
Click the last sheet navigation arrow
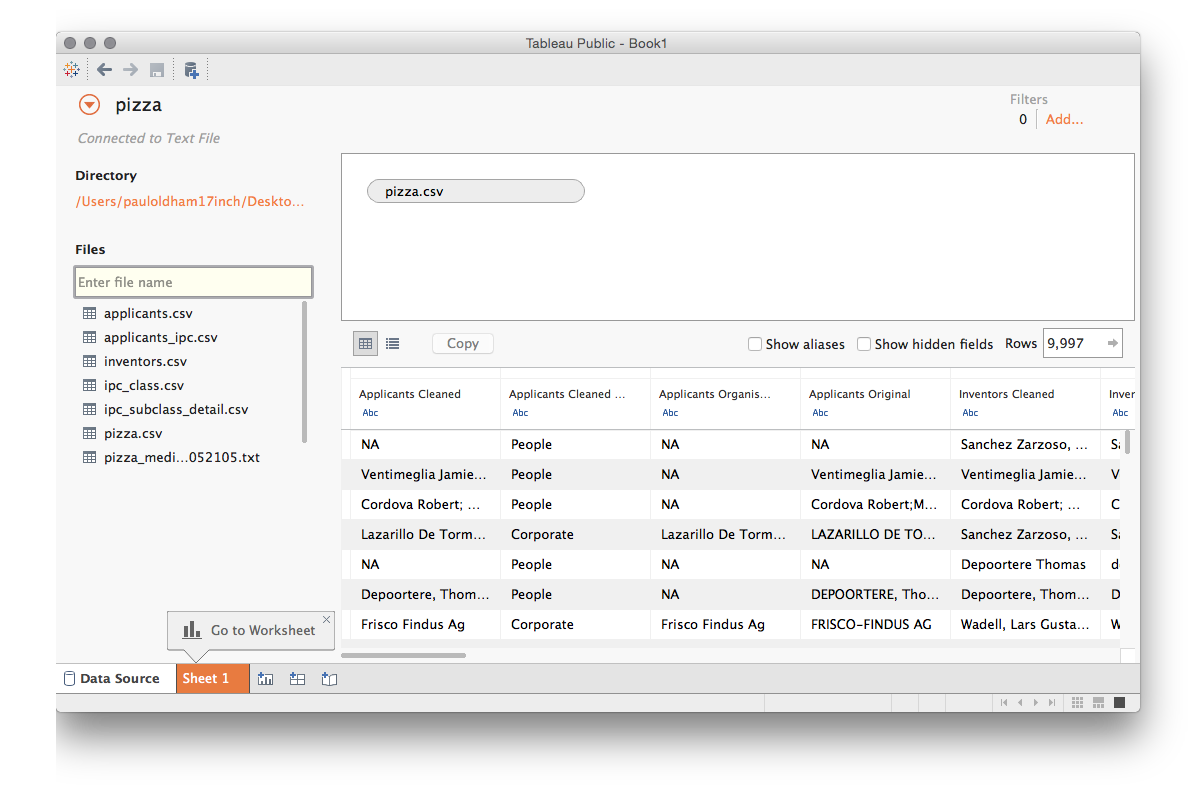click(1052, 703)
